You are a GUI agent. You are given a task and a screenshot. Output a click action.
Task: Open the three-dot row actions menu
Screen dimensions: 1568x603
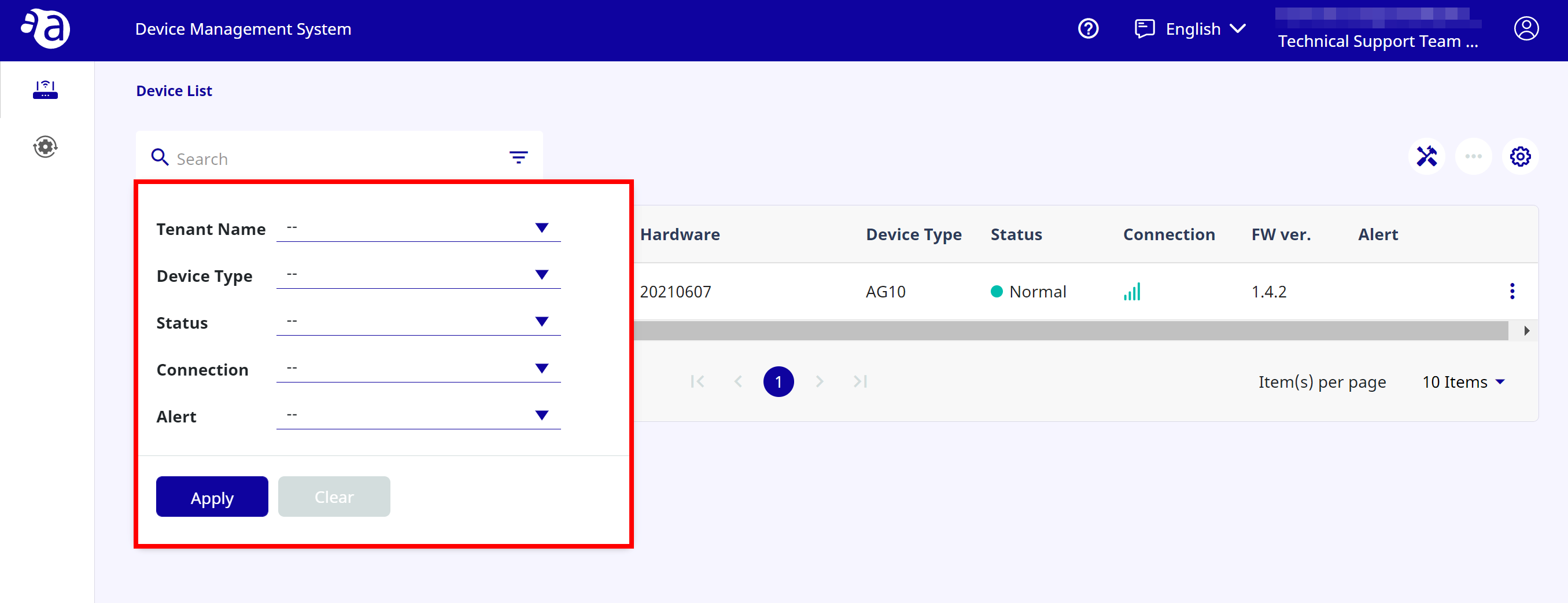(x=1512, y=291)
